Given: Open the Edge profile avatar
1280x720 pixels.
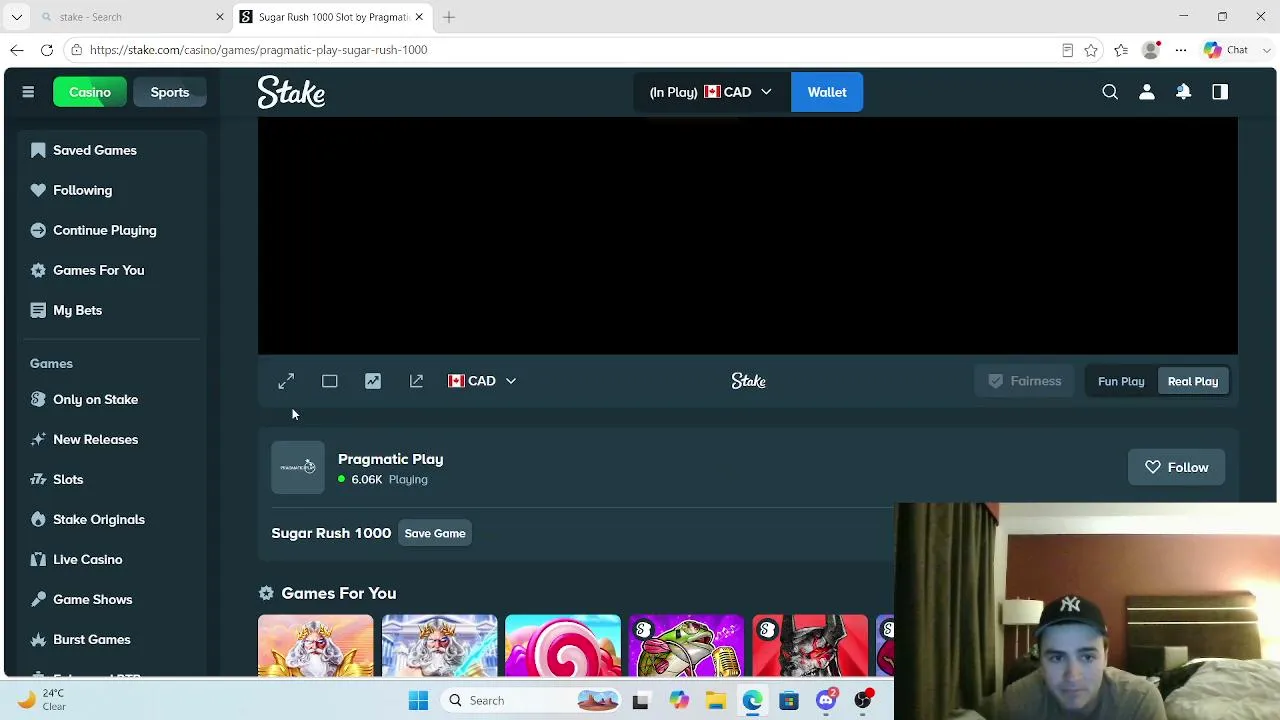Looking at the screenshot, I should tap(1151, 50).
